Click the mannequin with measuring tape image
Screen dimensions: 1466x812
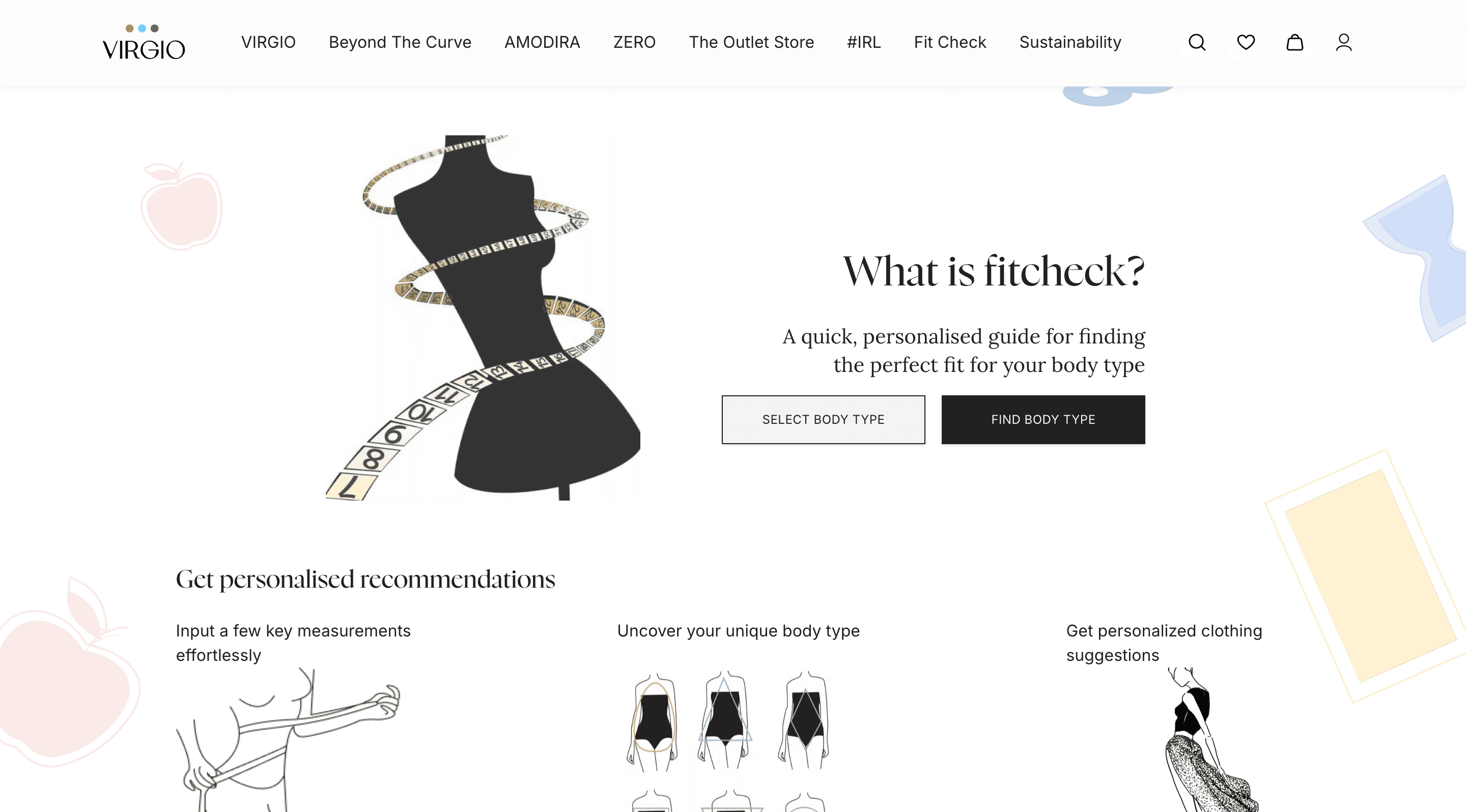483,318
